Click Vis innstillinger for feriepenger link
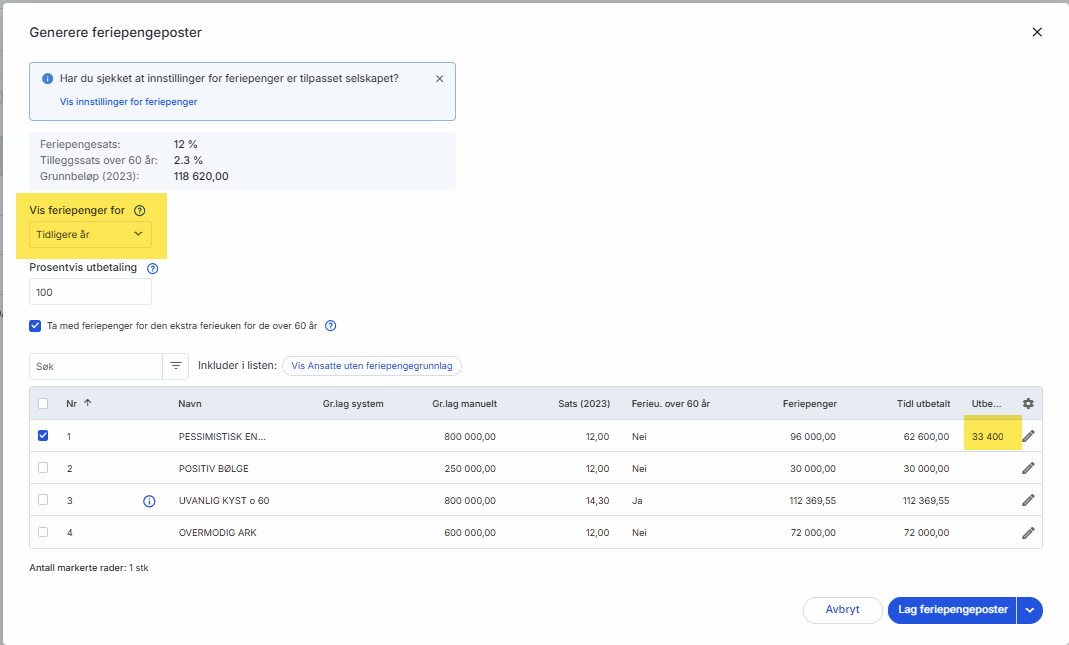Image resolution: width=1069 pixels, height=645 pixels. coord(128,102)
